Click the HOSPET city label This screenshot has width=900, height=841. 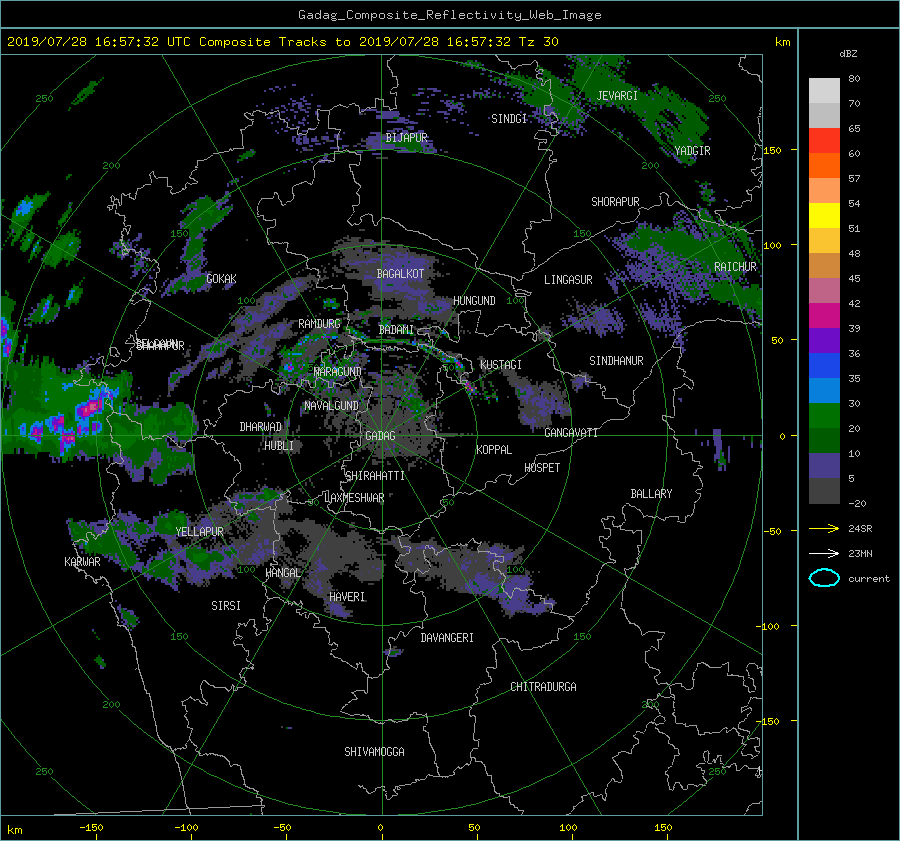542,468
